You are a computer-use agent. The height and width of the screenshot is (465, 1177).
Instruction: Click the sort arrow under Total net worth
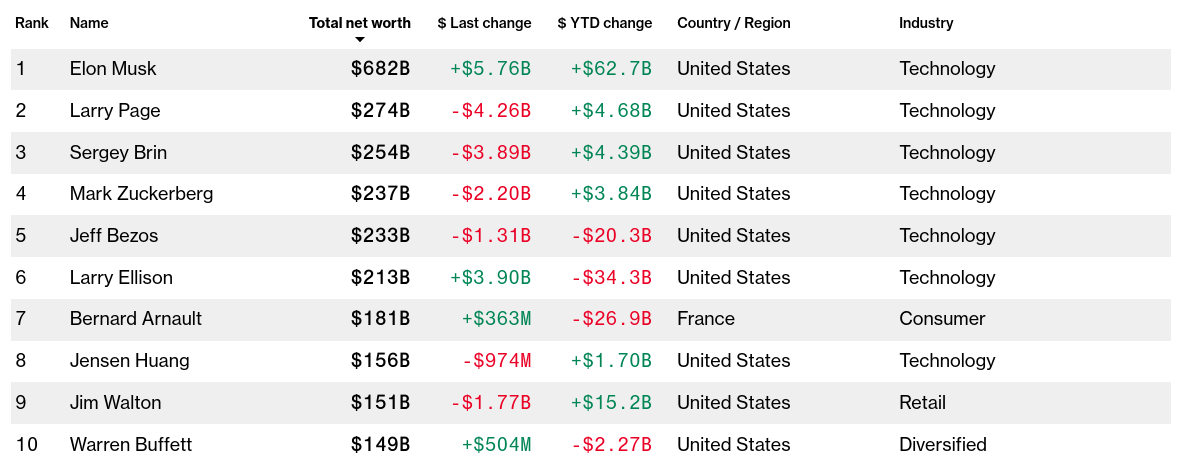coord(360,40)
